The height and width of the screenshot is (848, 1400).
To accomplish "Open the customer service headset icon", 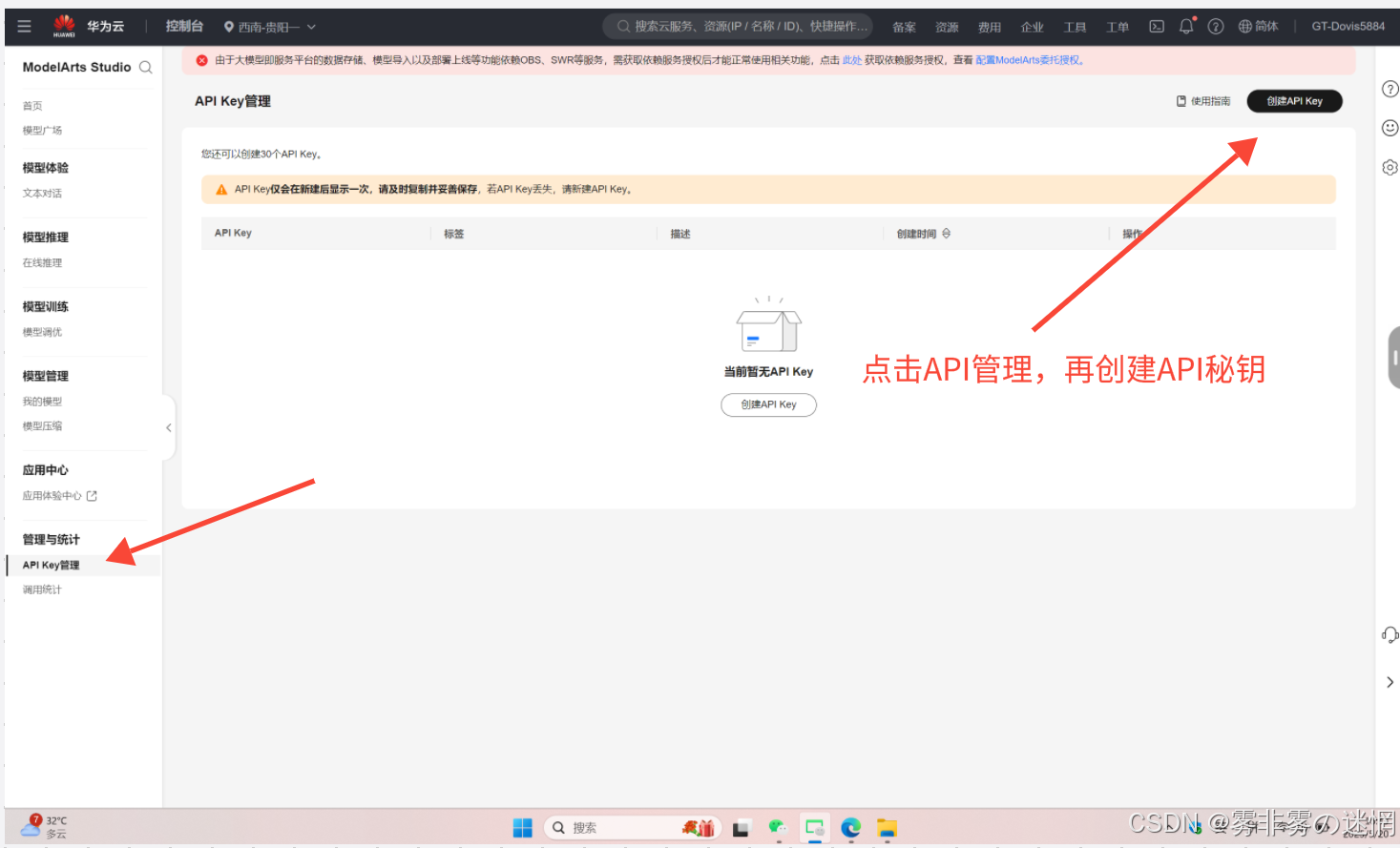I will pyautogui.click(x=1390, y=635).
